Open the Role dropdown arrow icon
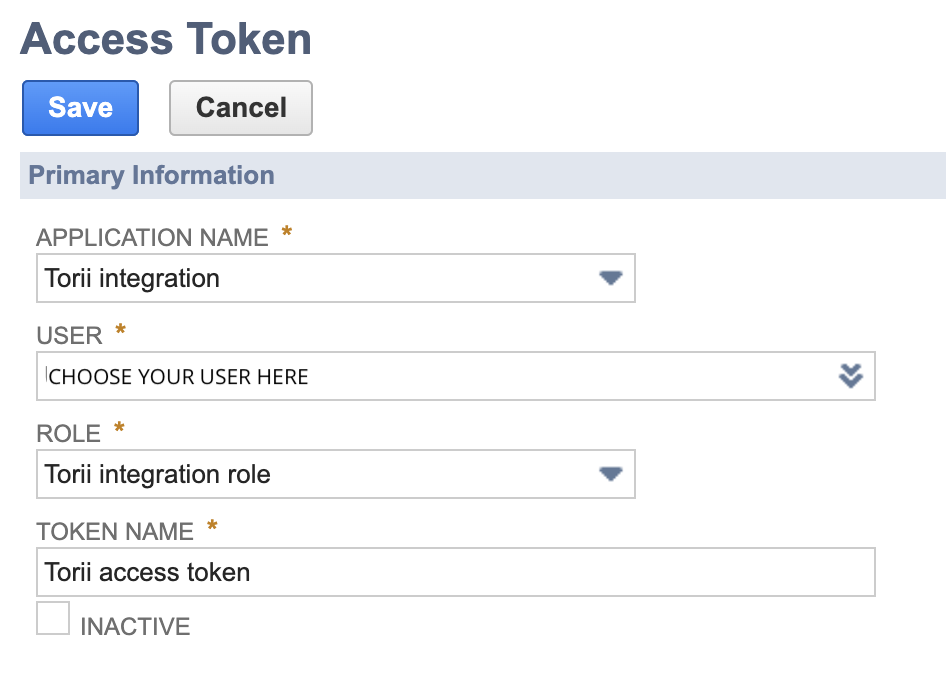 click(610, 474)
